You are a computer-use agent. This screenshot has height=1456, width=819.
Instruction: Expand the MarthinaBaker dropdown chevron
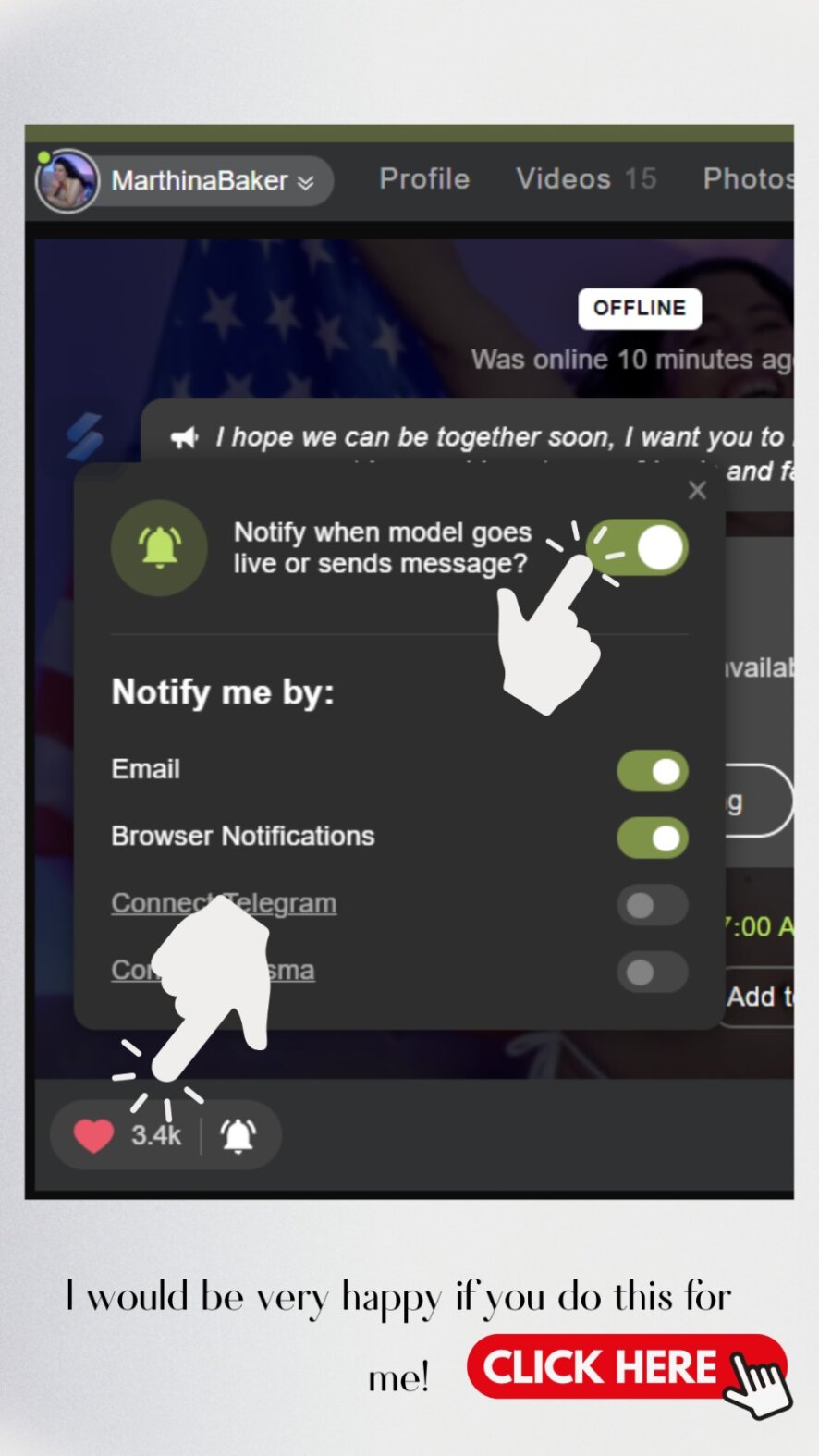tap(305, 182)
